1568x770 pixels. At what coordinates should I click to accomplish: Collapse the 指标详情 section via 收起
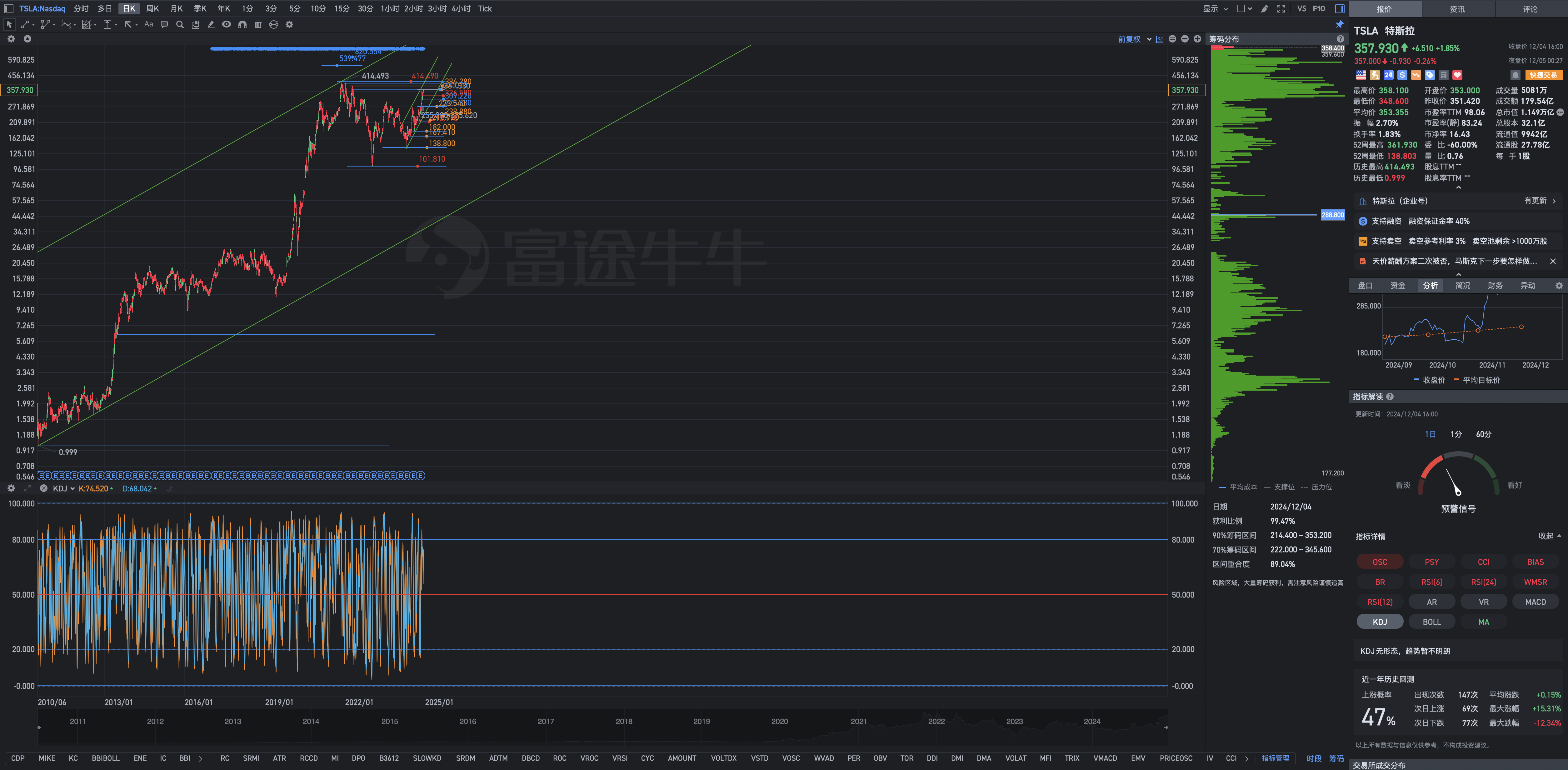coord(1550,536)
